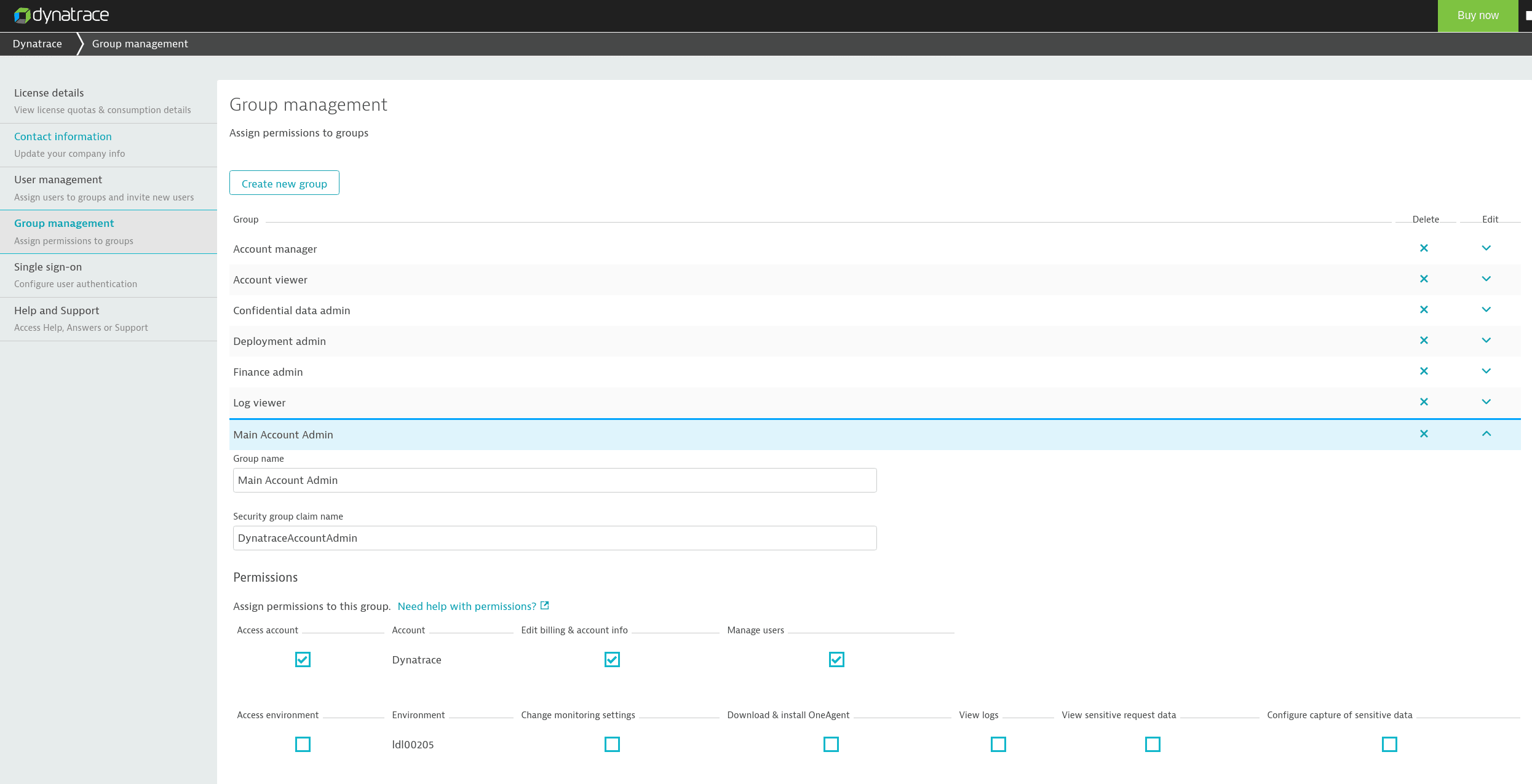Toggle Manage users checkbox for Dynatrace
This screenshot has width=1532, height=784.
(x=835, y=659)
